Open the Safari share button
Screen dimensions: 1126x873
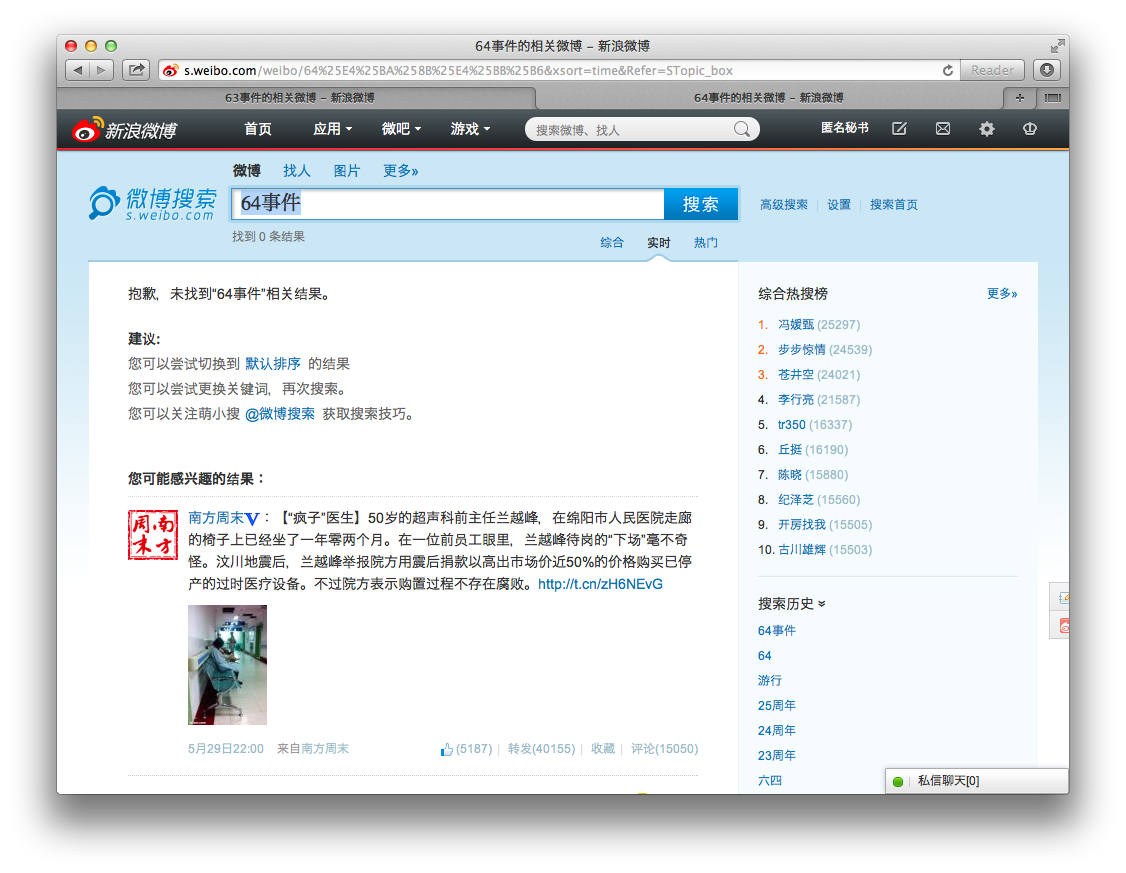[x=136, y=70]
